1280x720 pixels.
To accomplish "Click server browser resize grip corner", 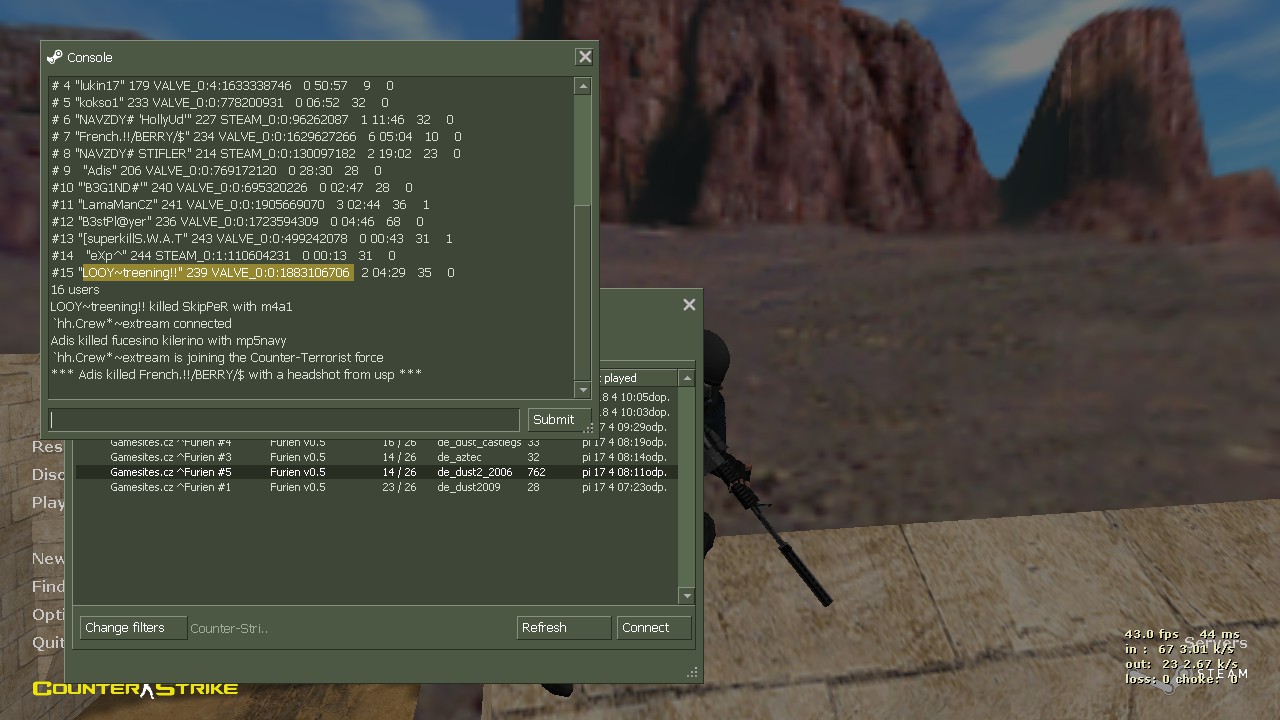I will (692, 673).
